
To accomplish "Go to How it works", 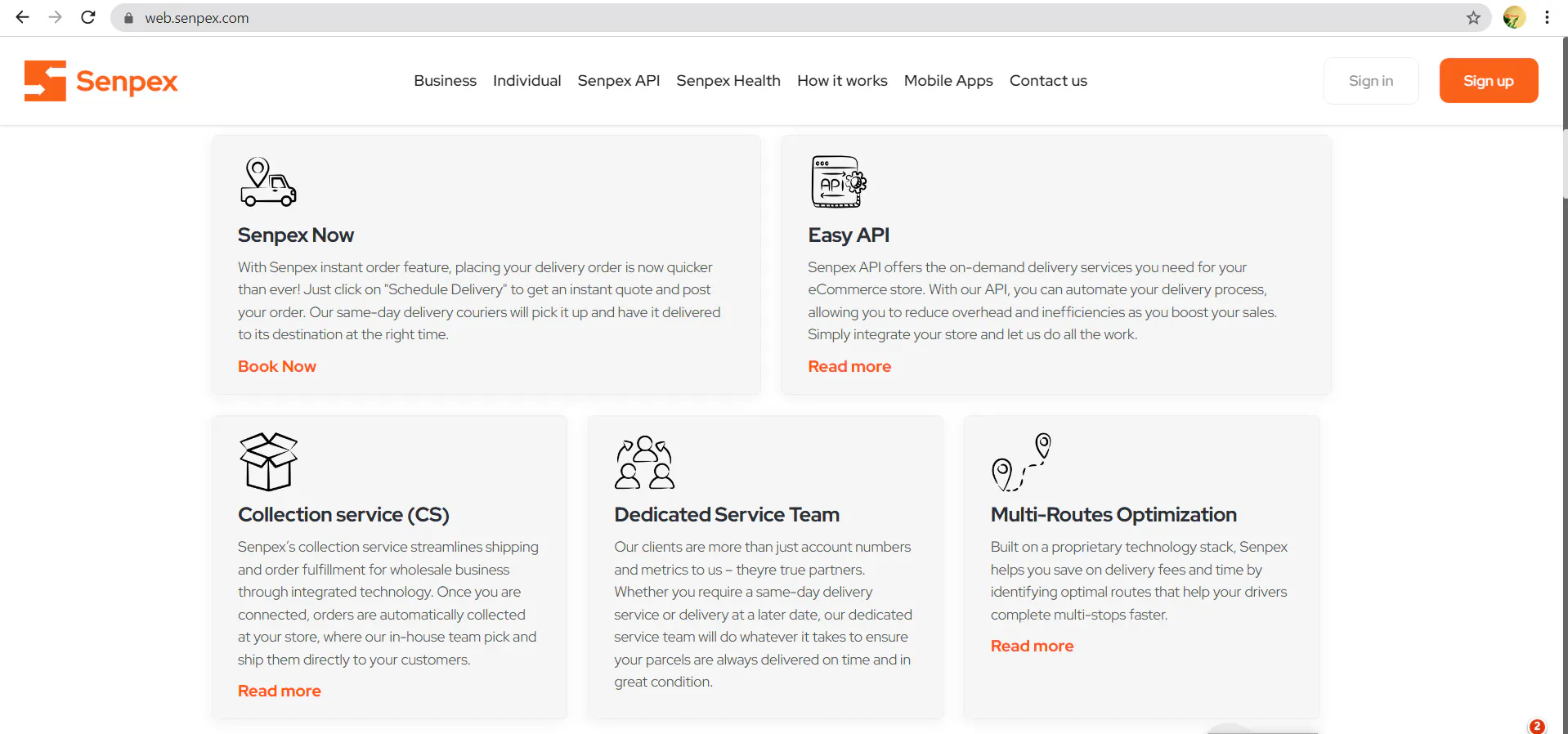I will click(842, 81).
